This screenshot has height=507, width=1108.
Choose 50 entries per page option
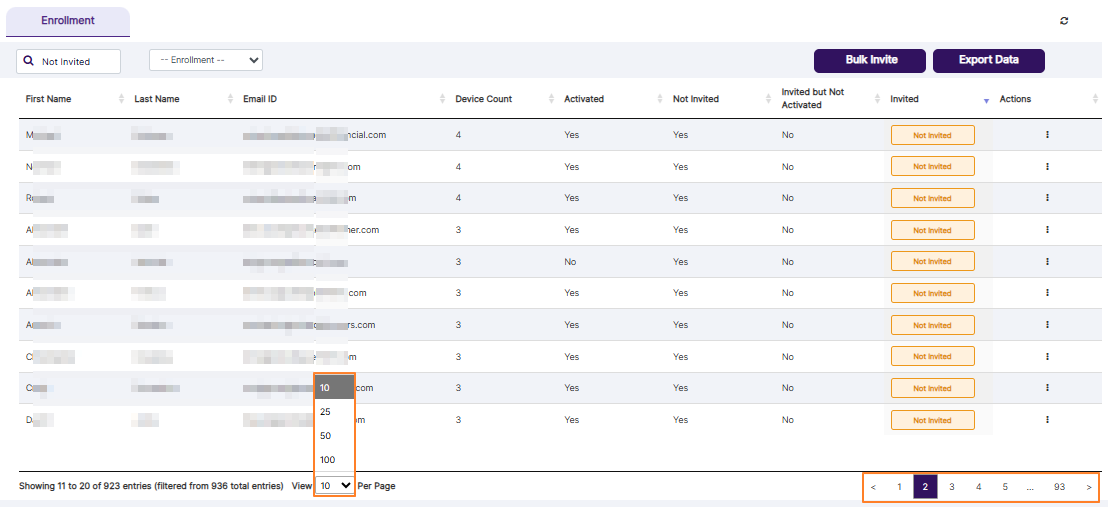[x=334, y=436]
